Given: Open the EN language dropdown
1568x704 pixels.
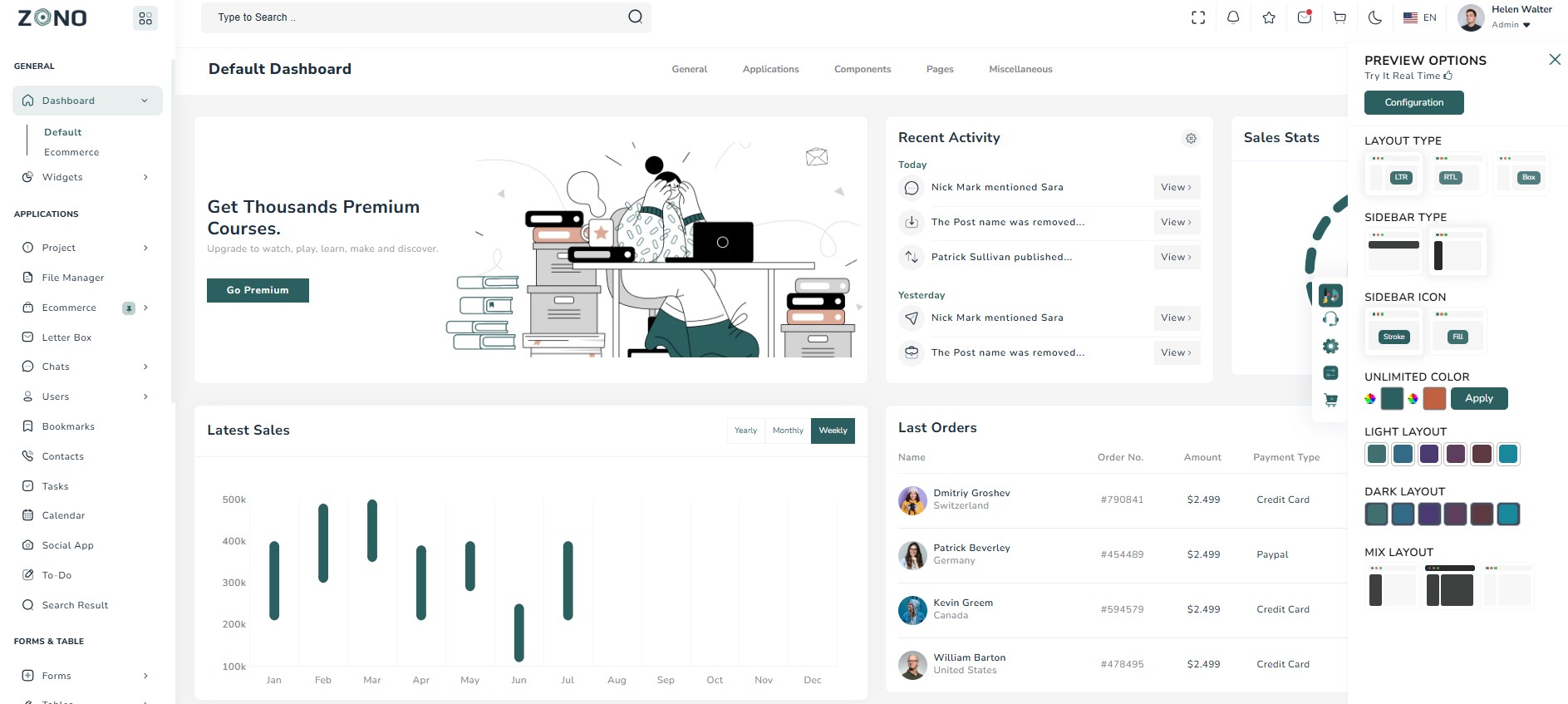Looking at the screenshot, I should click(x=1419, y=17).
